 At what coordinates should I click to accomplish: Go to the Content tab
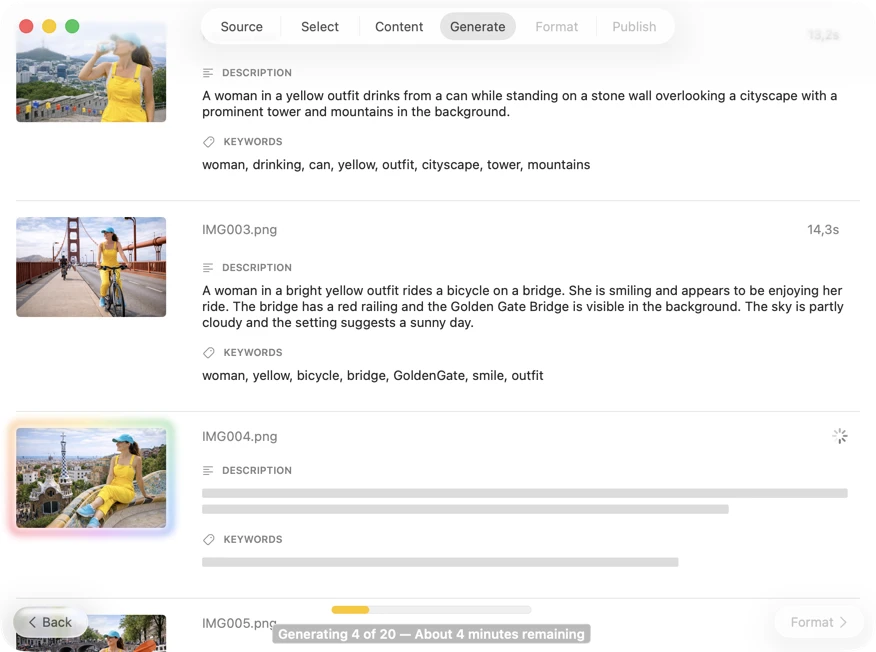[x=399, y=27]
